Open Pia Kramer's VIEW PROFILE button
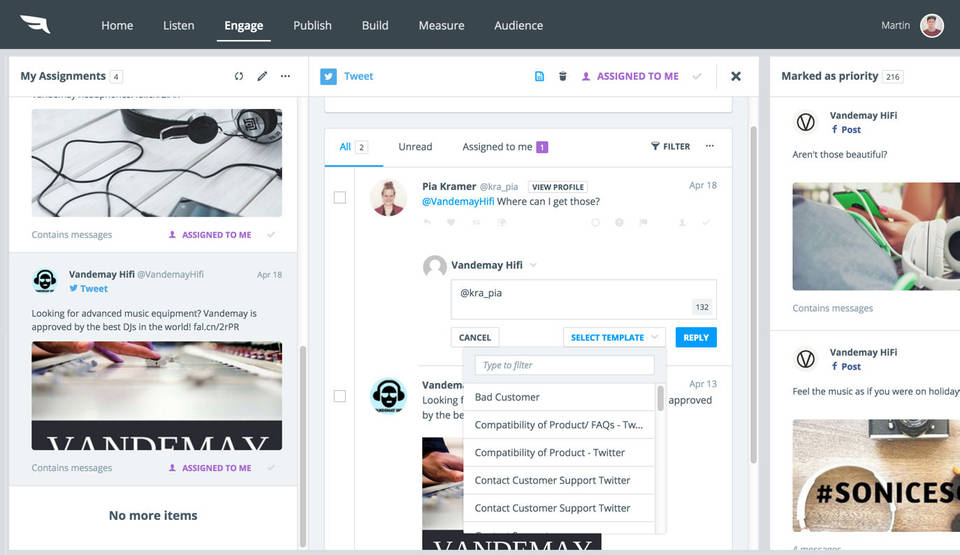This screenshot has width=960, height=555. point(558,187)
